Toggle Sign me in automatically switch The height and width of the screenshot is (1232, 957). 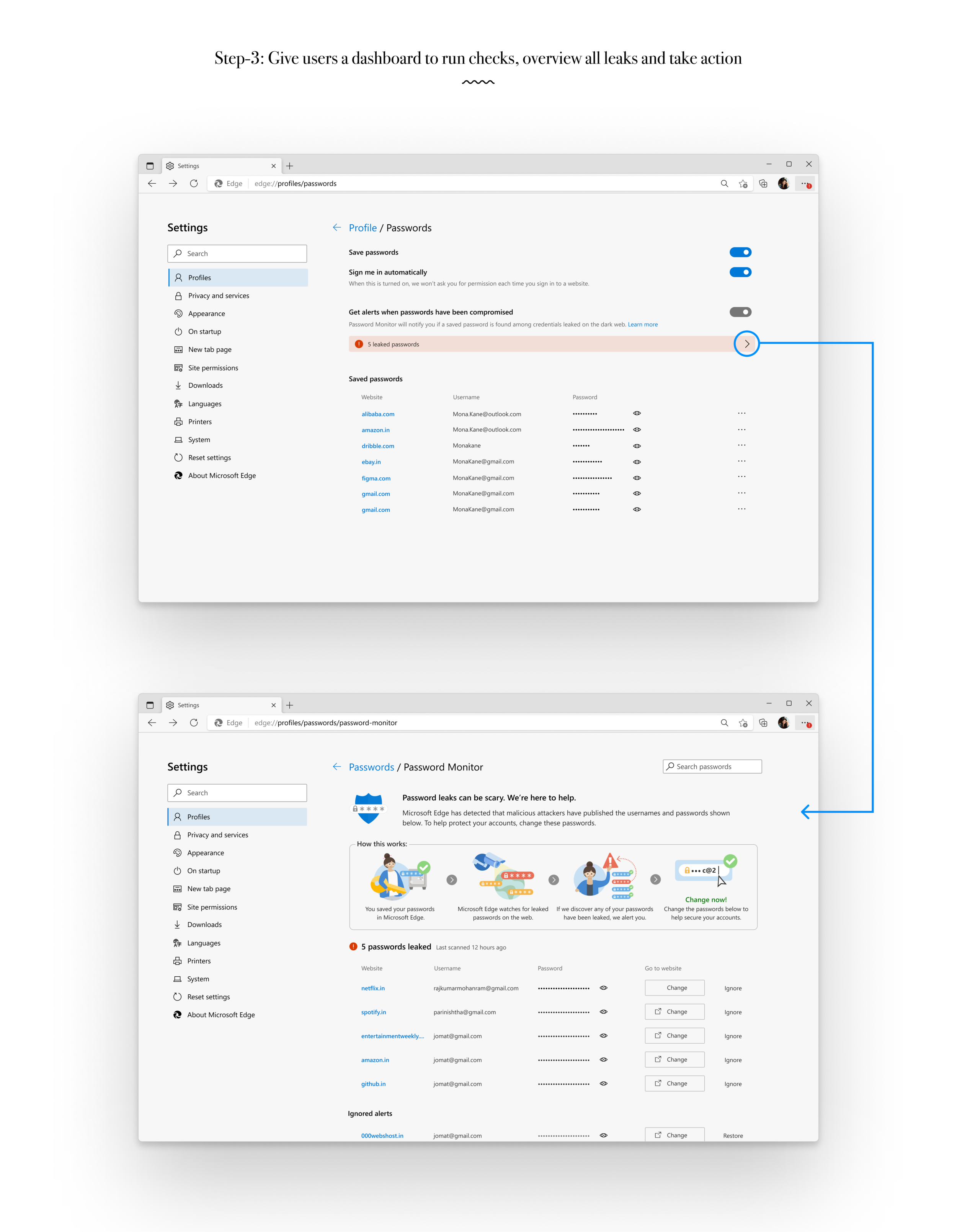coord(740,272)
